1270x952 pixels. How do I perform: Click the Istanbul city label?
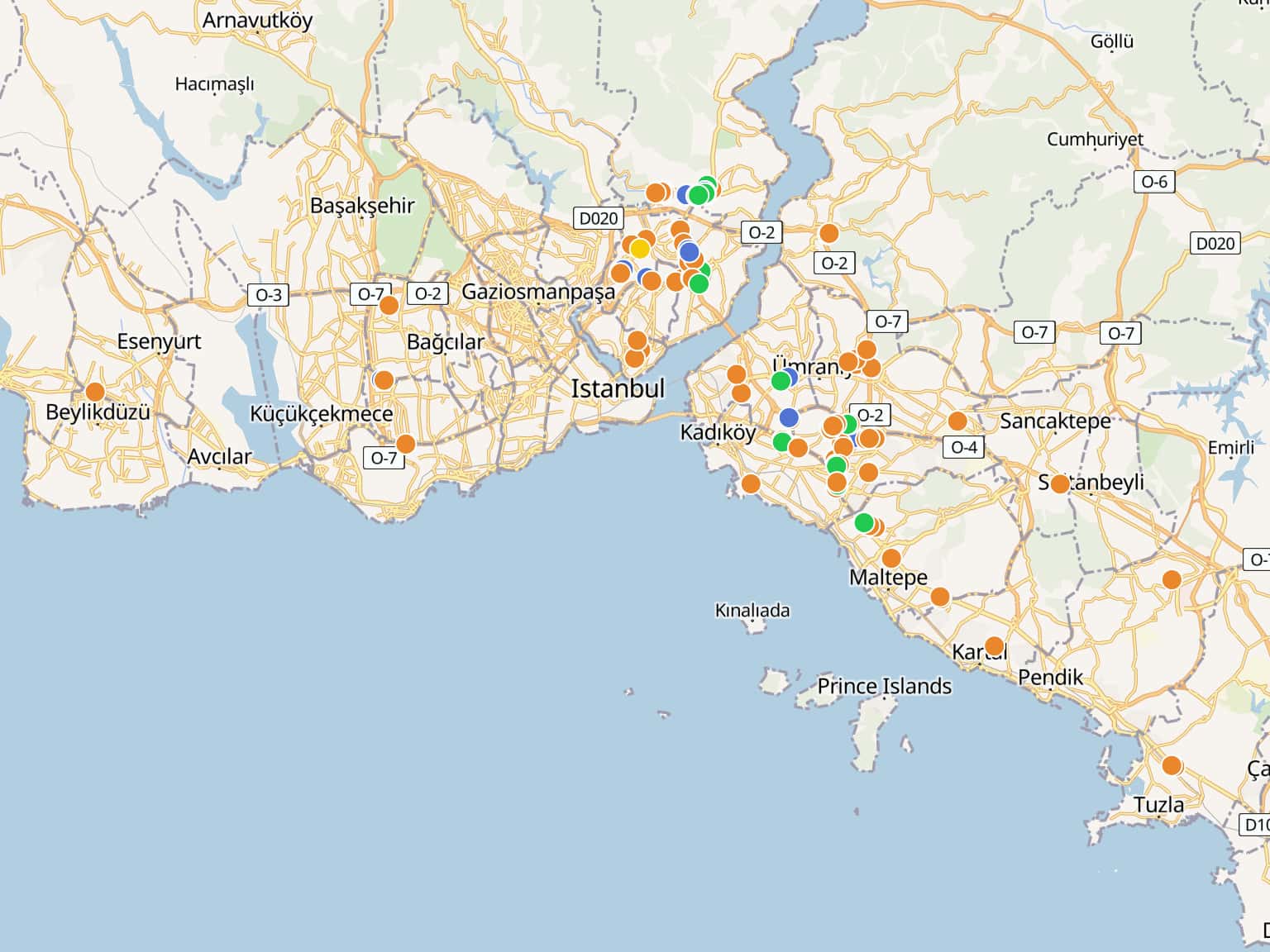(x=618, y=388)
